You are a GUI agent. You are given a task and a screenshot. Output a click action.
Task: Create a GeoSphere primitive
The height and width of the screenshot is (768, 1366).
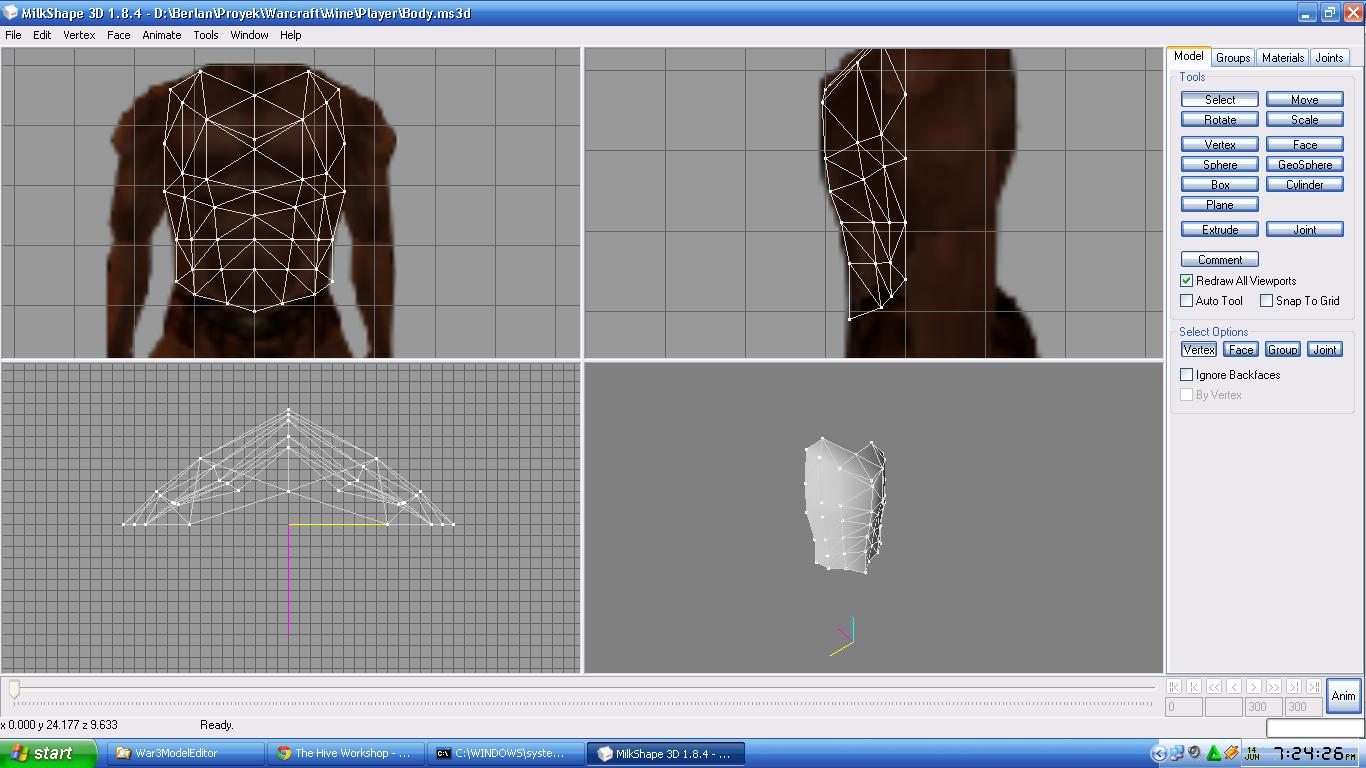[1304, 165]
